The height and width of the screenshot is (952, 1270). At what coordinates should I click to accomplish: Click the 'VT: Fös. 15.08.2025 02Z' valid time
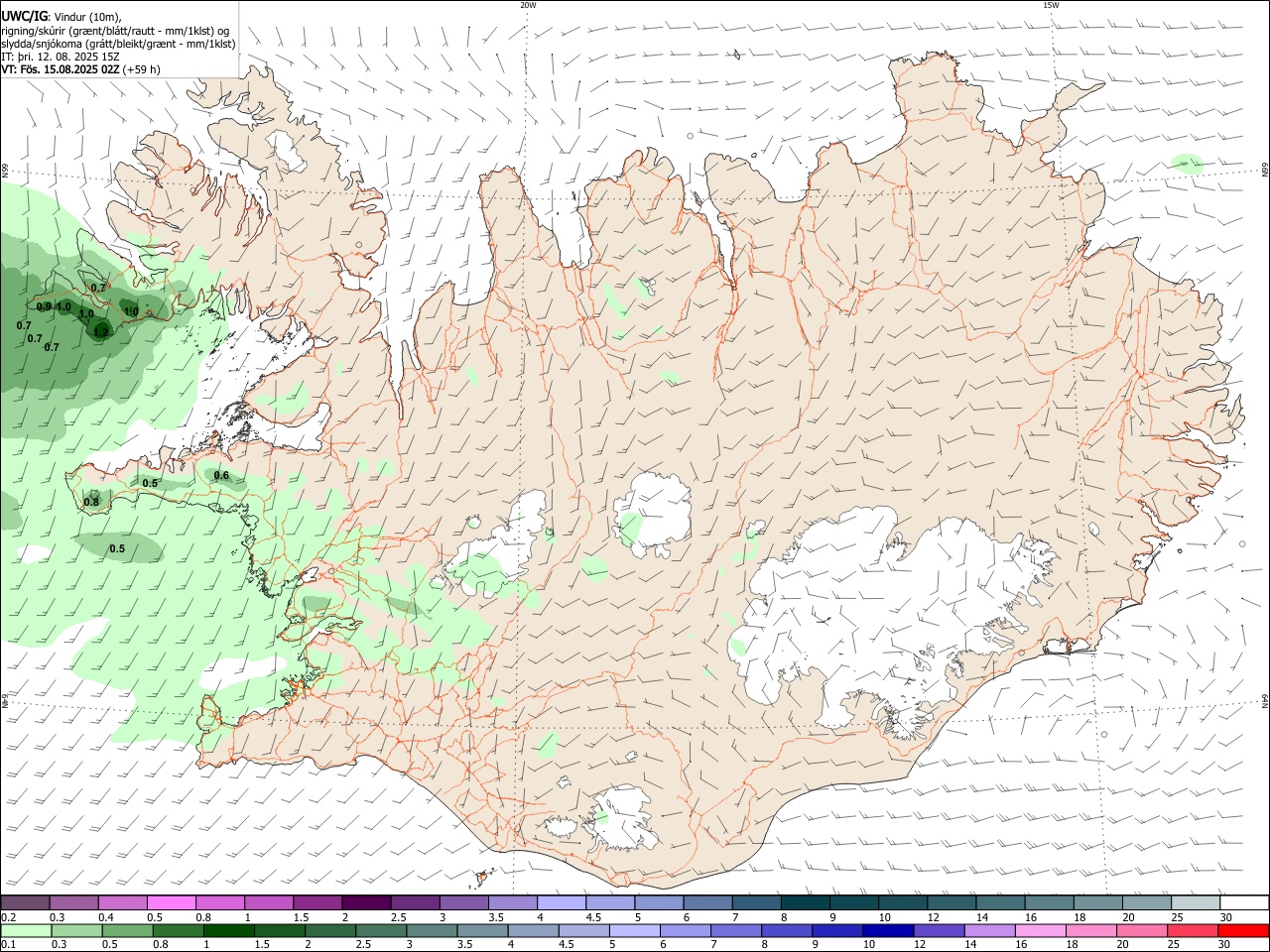pos(61,69)
